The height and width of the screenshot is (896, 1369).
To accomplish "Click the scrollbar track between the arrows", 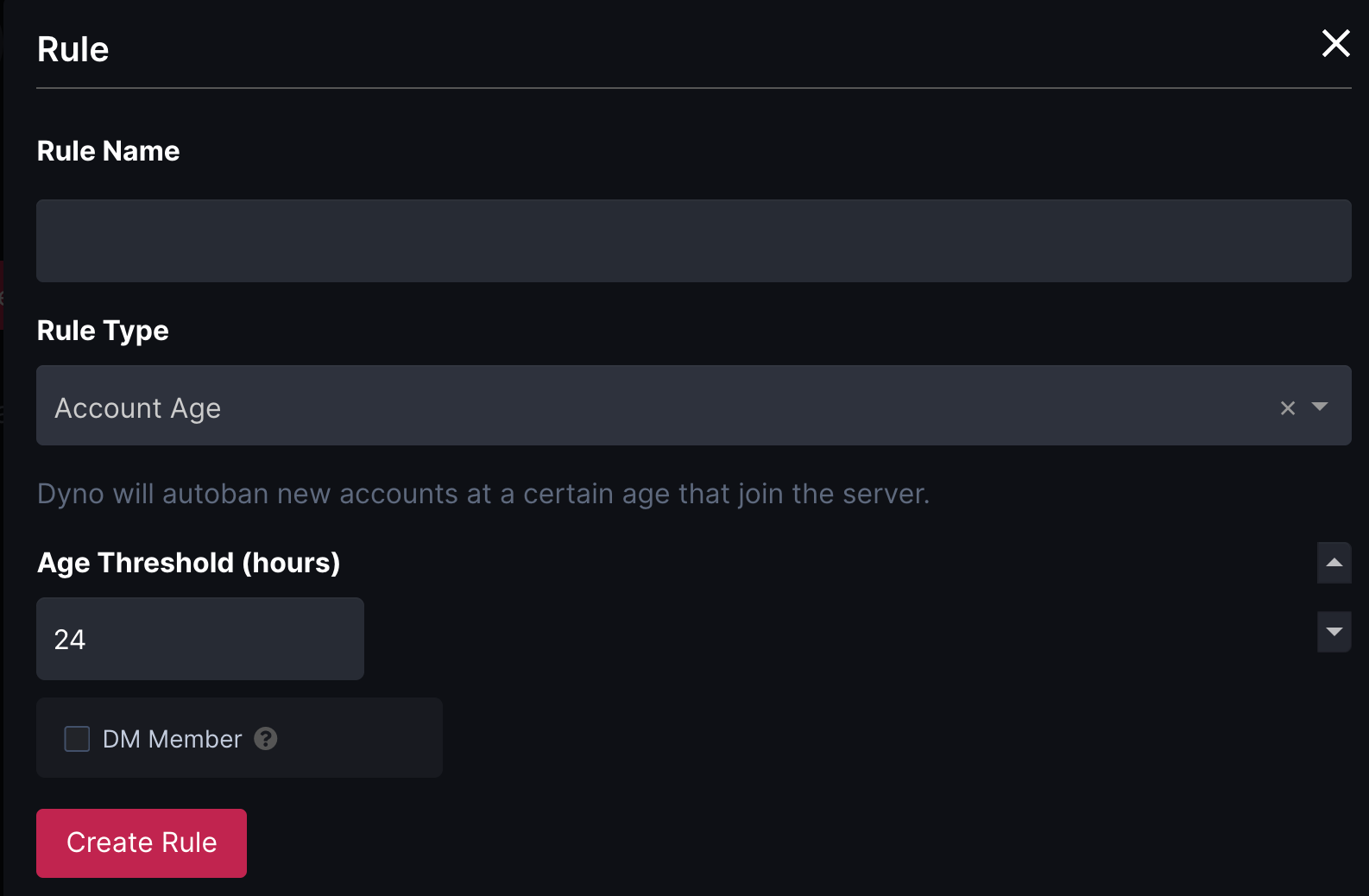I will click(x=1334, y=597).
